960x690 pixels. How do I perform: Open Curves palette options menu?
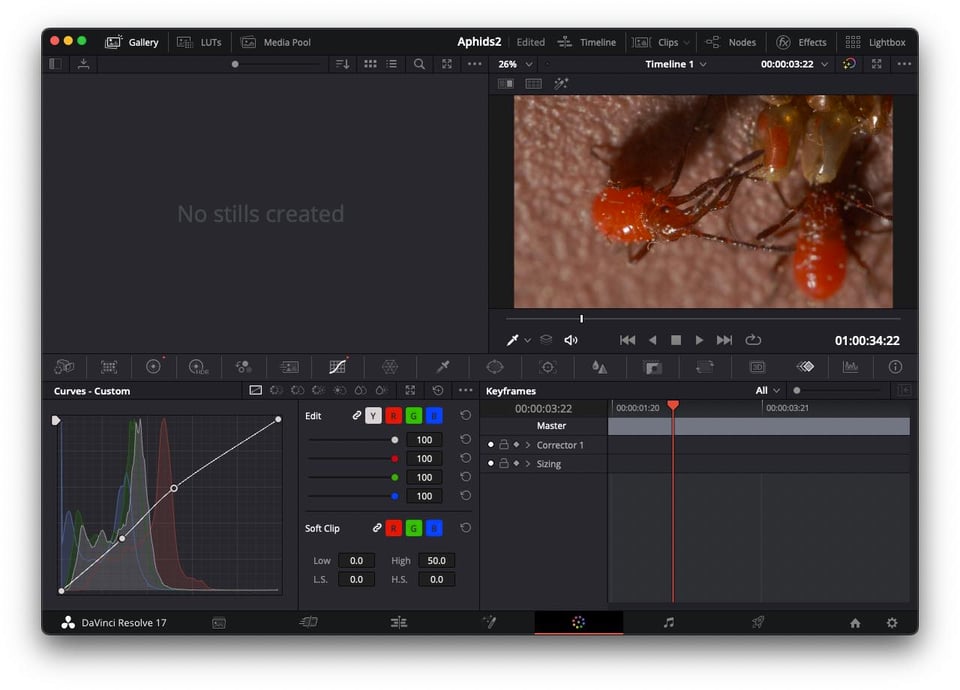pyautogui.click(x=465, y=390)
